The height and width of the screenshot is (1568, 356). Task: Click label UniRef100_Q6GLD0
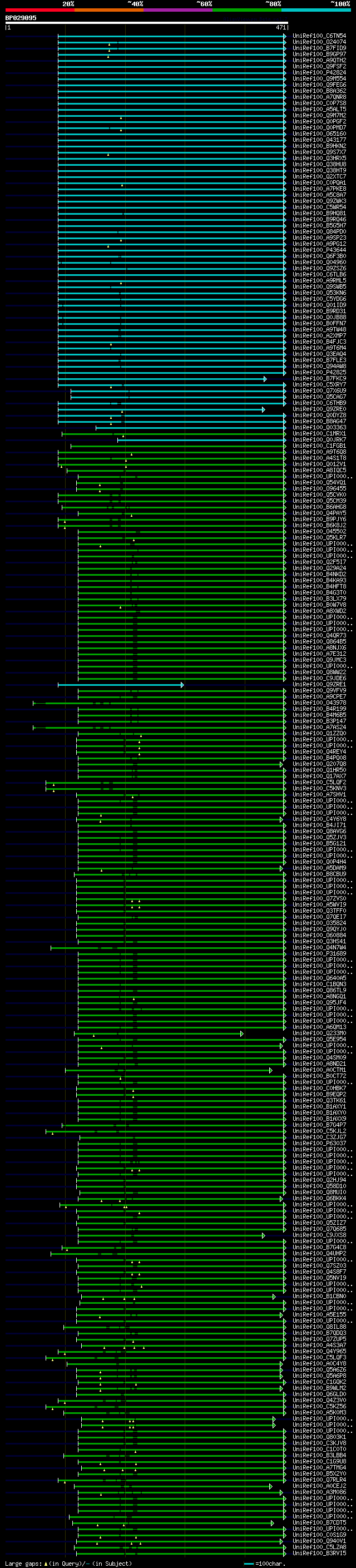pyautogui.click(x=319, y=1394)
